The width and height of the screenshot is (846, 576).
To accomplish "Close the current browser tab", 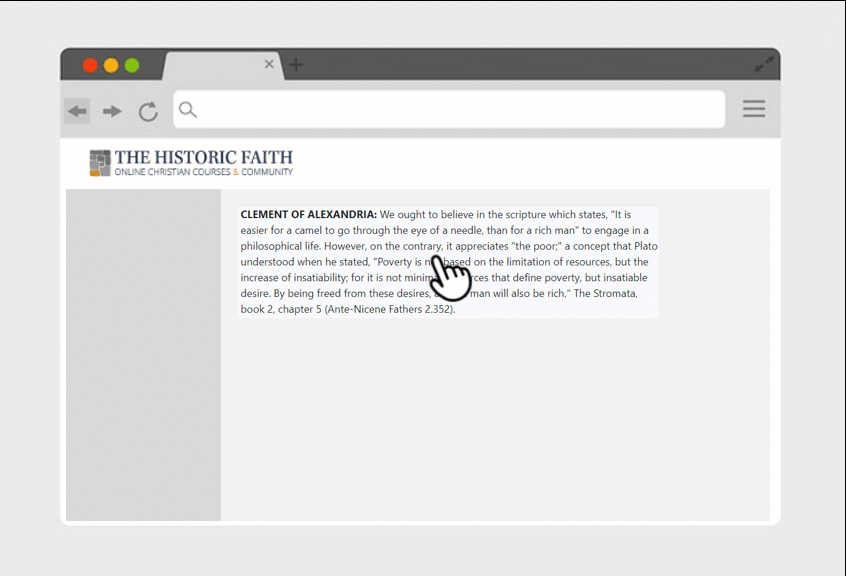I will (x=269, y=64).
